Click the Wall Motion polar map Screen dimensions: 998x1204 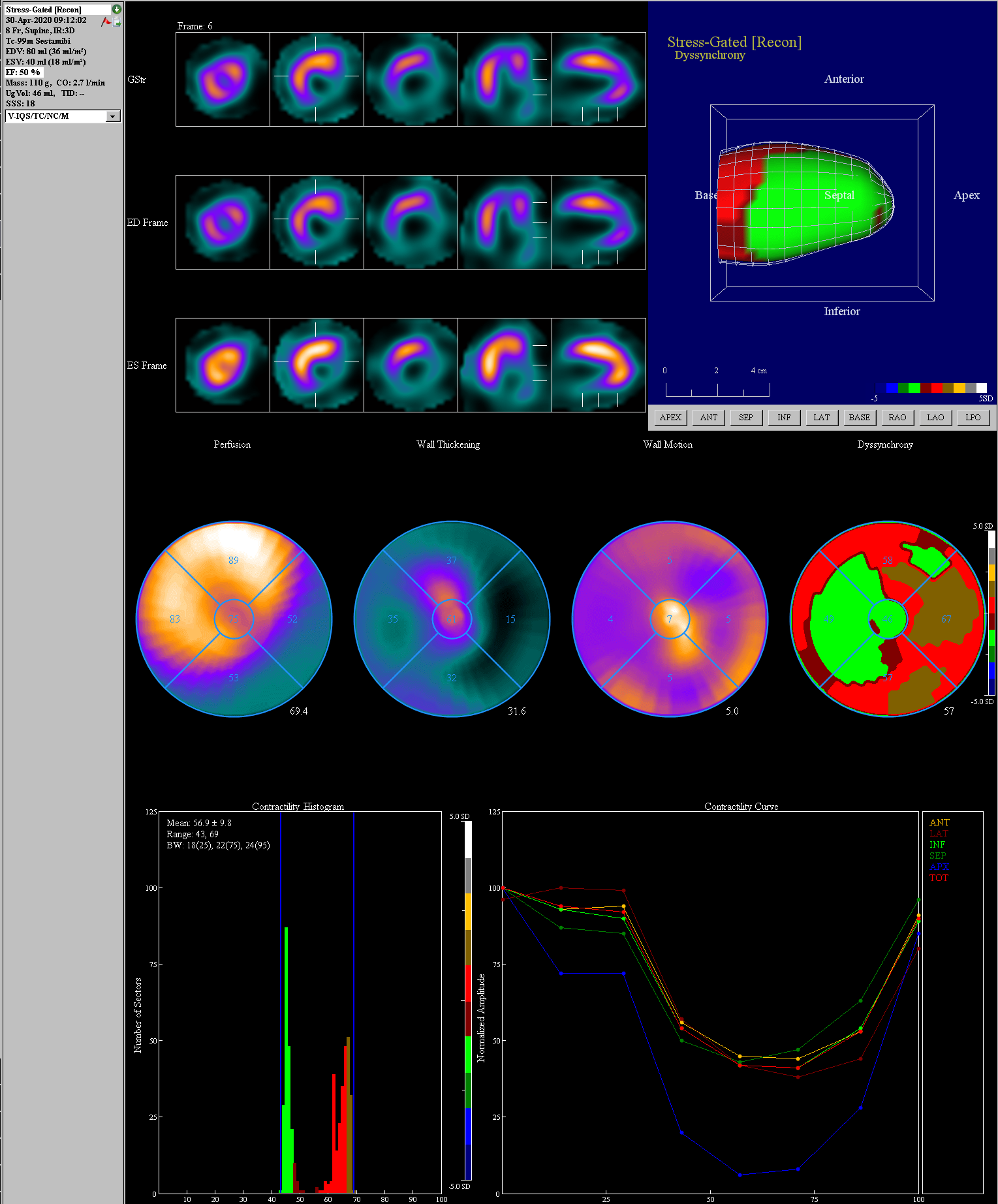(670, 619)
